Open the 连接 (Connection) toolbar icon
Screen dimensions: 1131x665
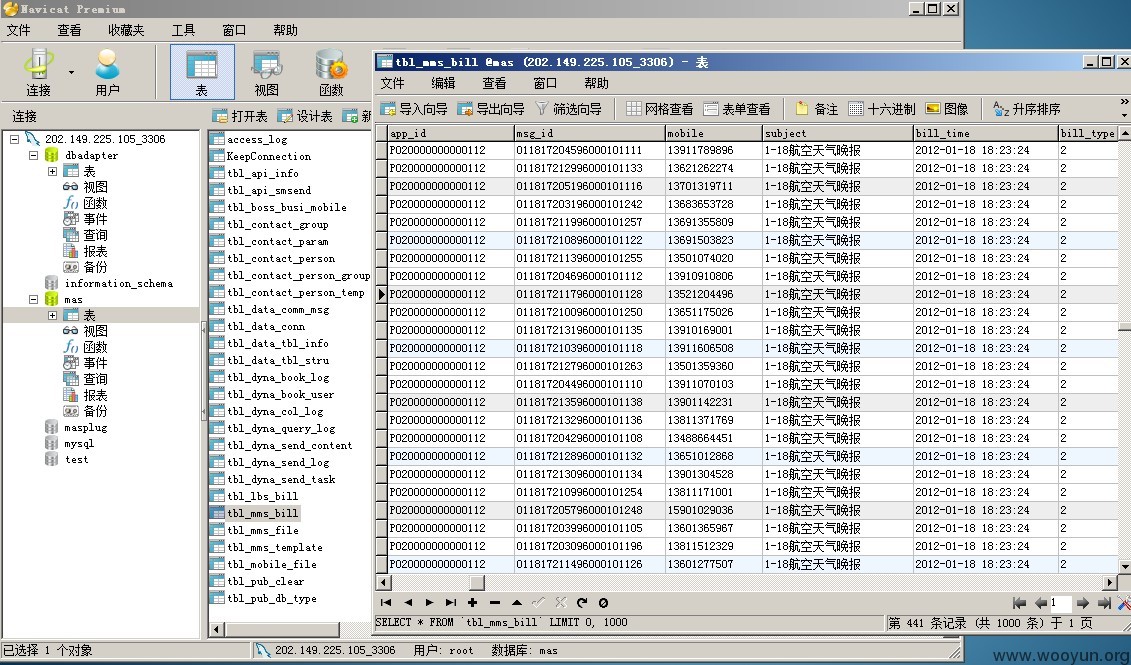[38, 72]
